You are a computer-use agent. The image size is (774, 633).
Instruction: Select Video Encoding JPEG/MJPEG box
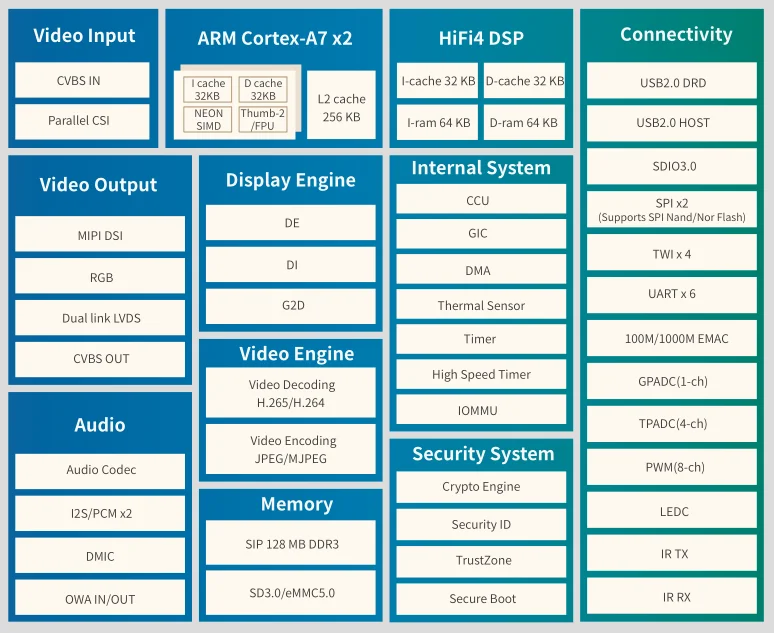(291, 449)
